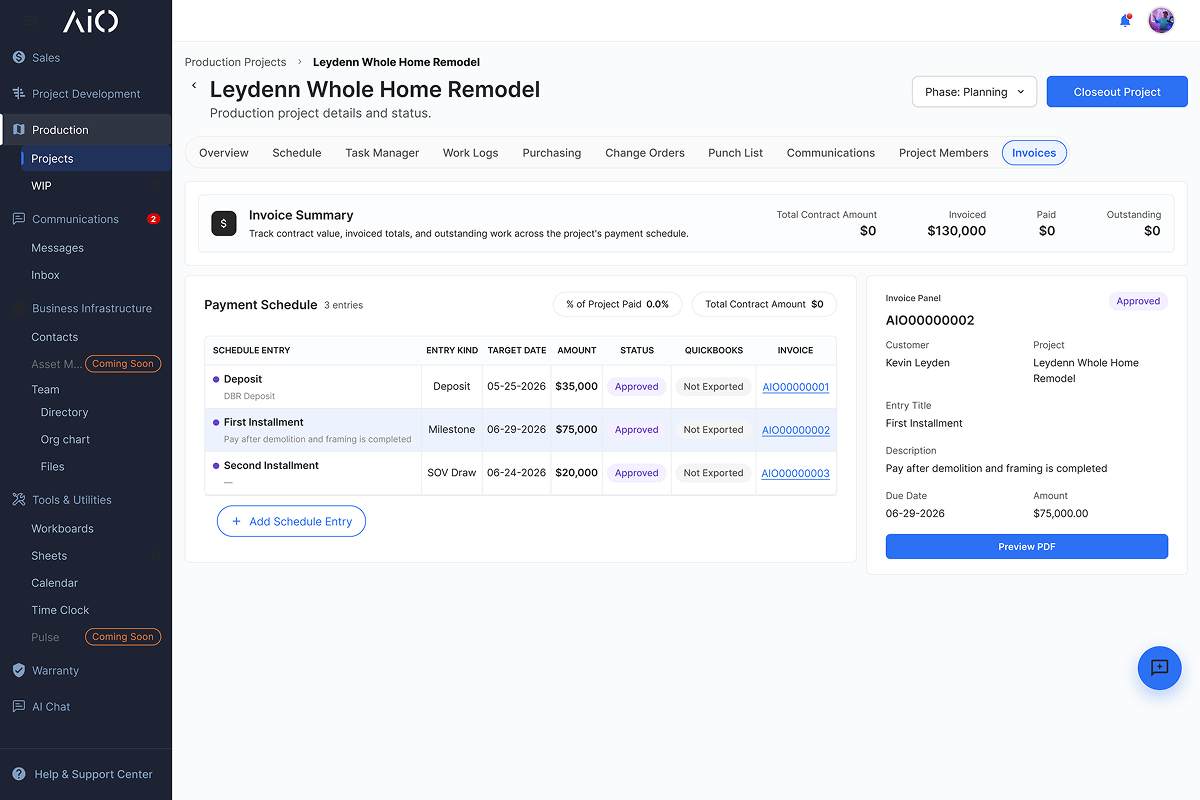Click the Tools & Utilities wrench icon
1200x800 pixels.
pyautogui.click(x=18, y=500)
